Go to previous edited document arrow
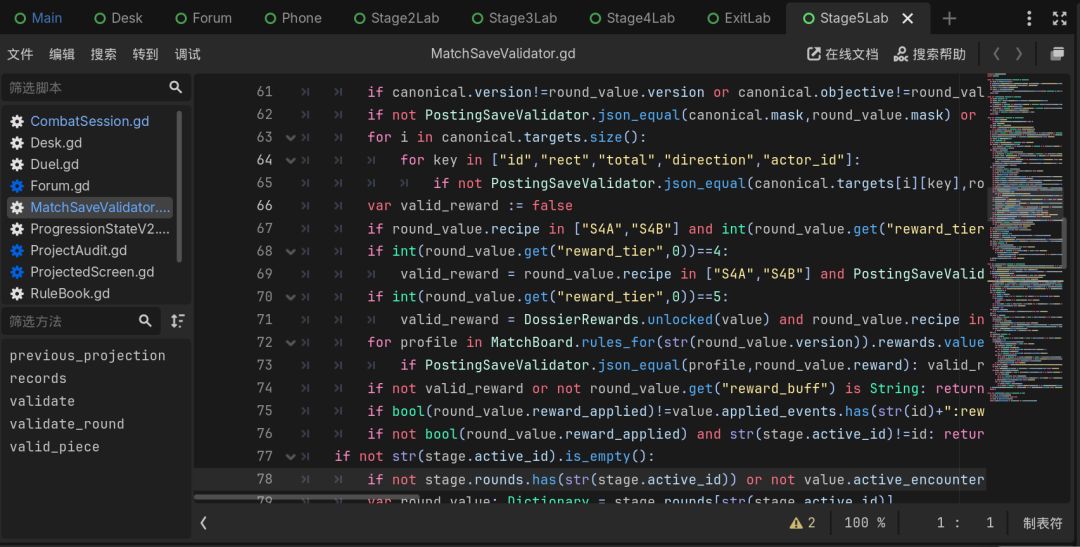1080x547 pixels. 996,54
